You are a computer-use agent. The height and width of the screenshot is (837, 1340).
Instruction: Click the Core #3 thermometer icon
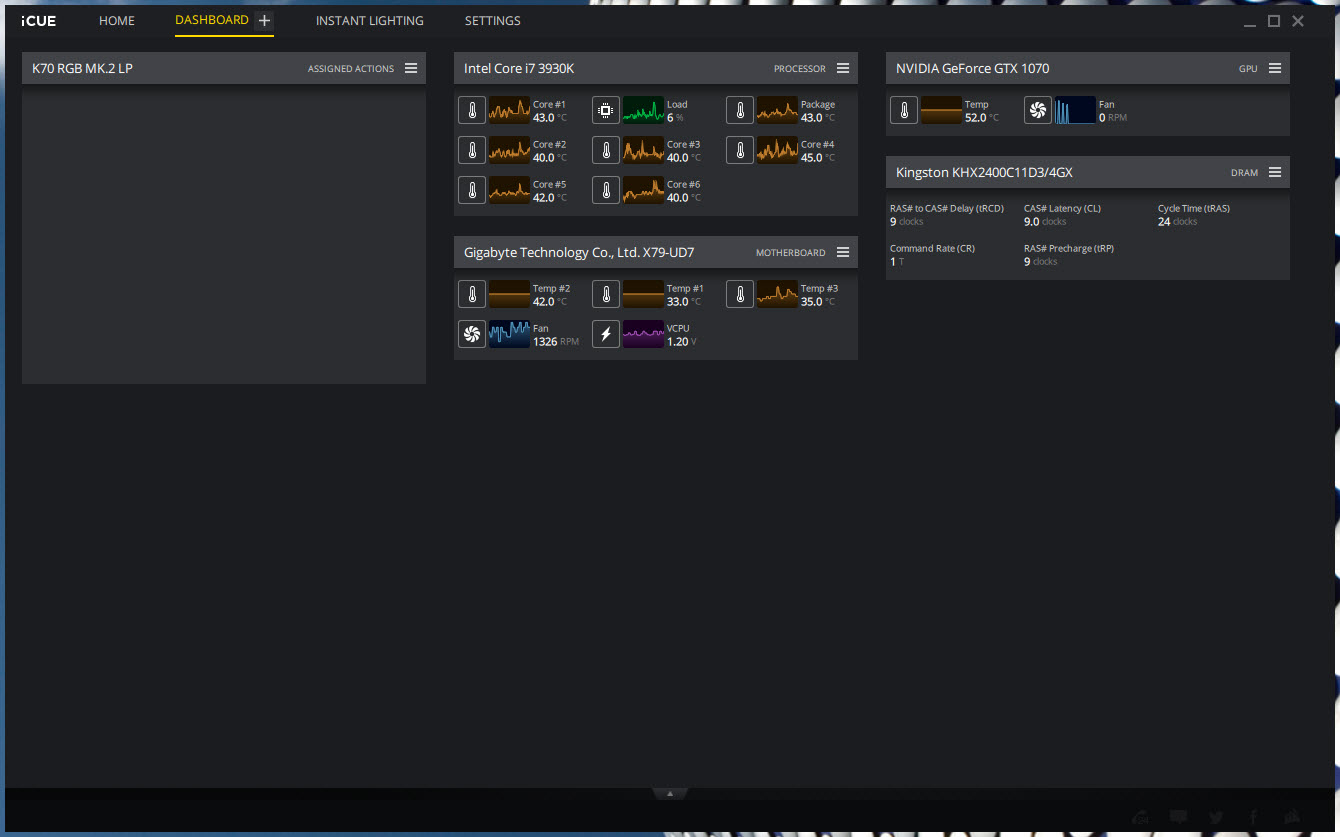click(606, 150)
